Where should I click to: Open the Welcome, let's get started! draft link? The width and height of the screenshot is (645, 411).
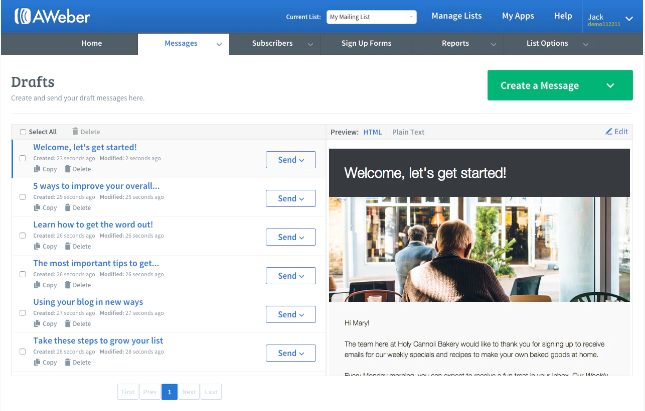click(85, 147)
